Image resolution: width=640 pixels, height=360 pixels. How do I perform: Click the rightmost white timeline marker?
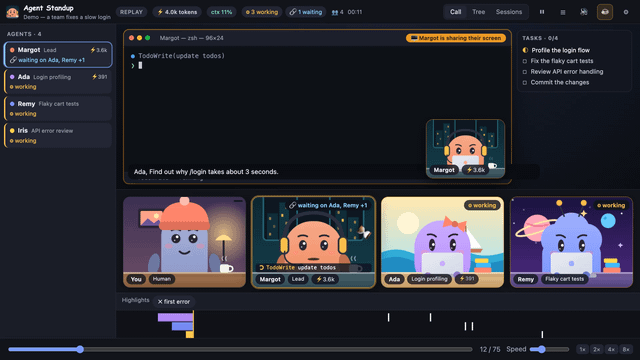click(x=542, y=335)
